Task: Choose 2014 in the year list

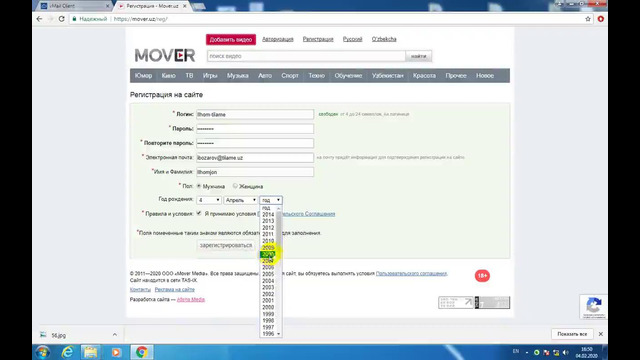Action: 268,214
